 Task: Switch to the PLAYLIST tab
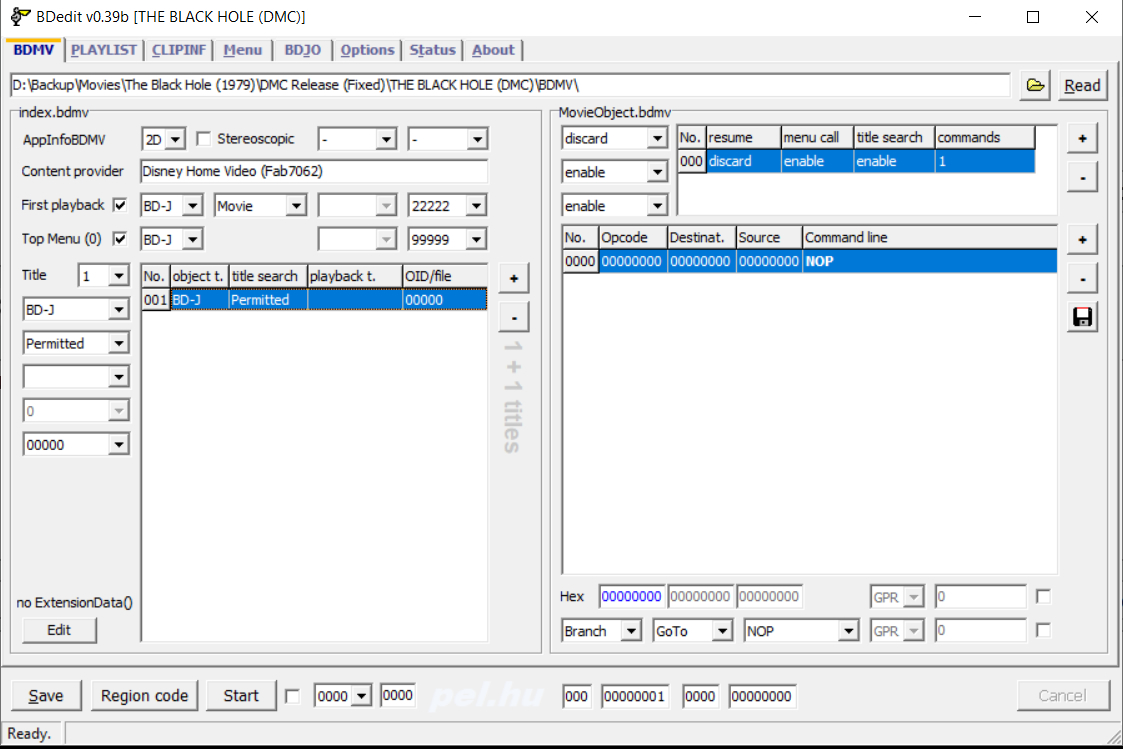coord(105,50)
